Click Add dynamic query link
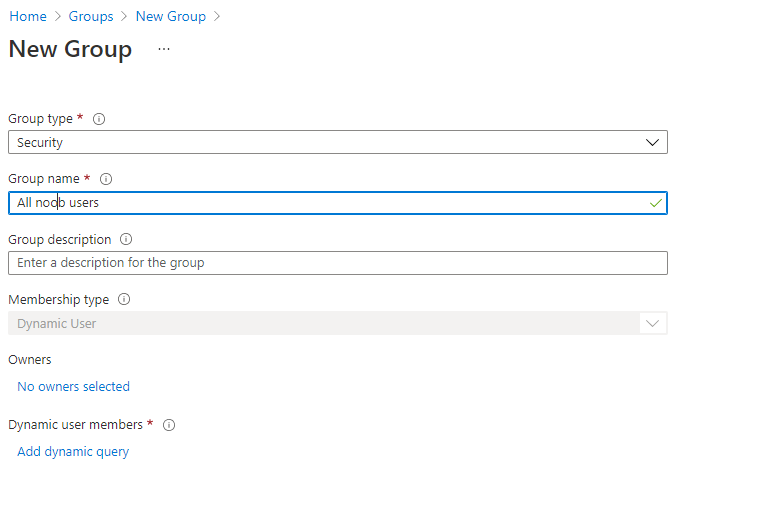761x518 pixels. (x=73, y=451)
